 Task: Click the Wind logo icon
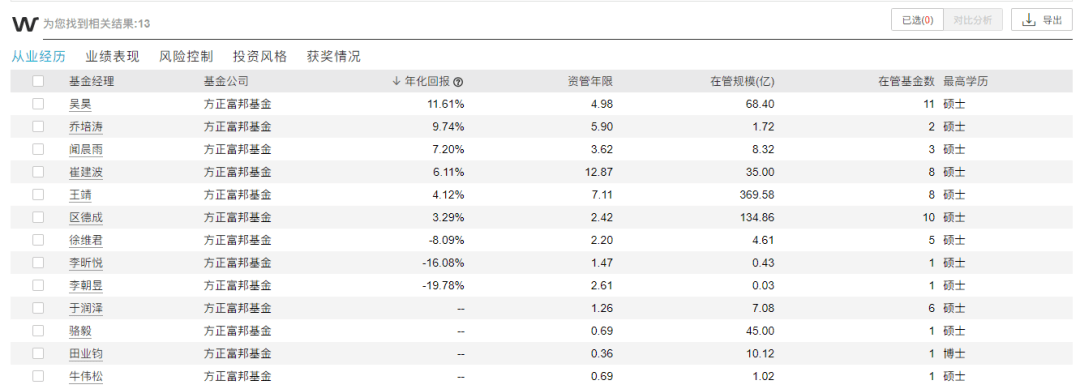click(x=25, y=24)
